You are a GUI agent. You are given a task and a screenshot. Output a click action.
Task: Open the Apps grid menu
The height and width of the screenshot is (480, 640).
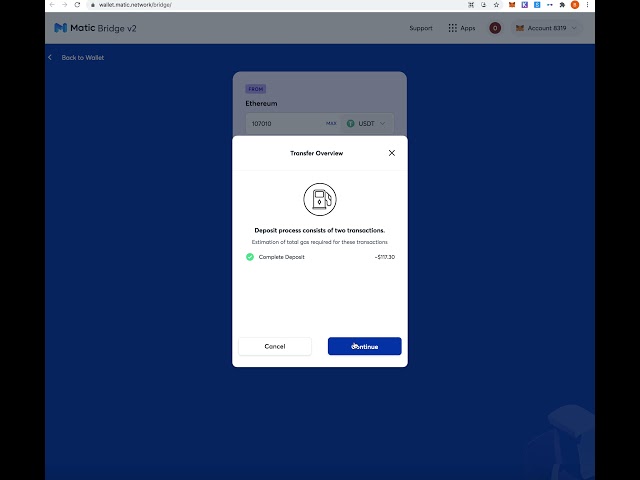click(462, 28)
